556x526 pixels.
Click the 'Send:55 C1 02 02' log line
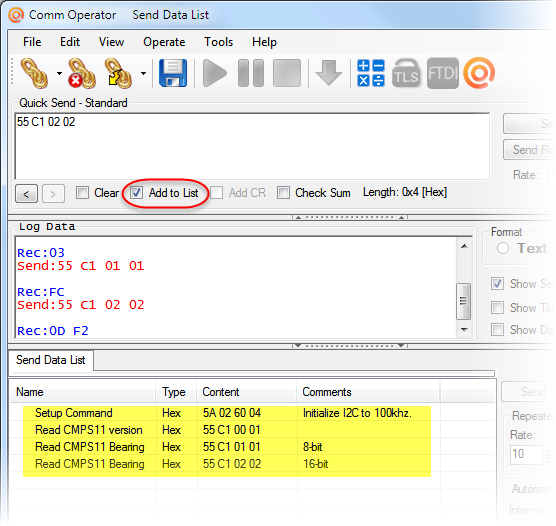point(81,305)
